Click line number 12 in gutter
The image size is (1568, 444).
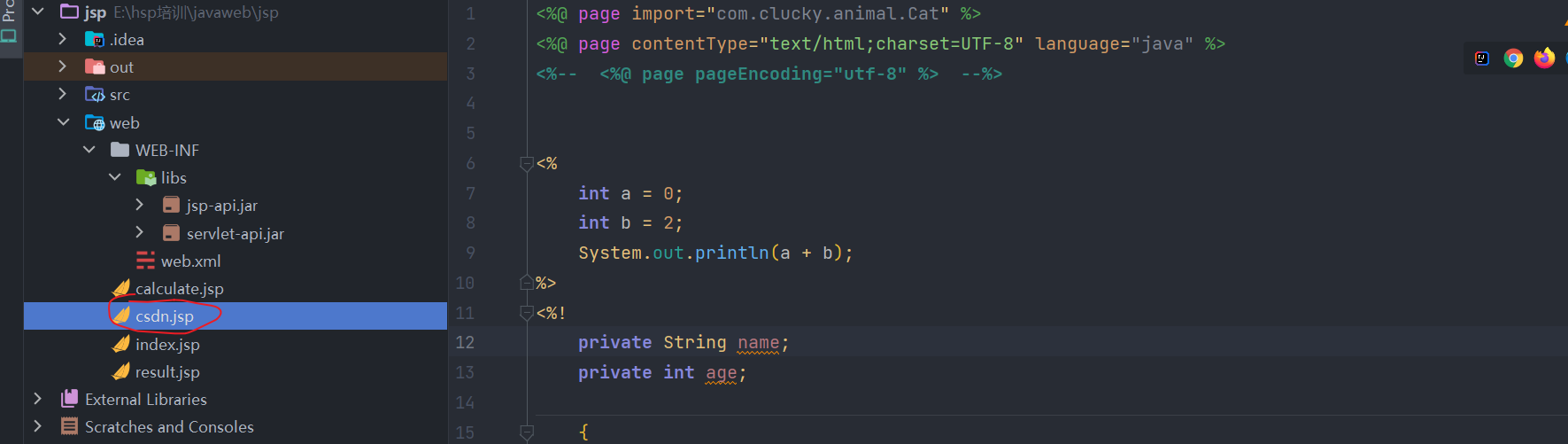(x=465, y=342)
